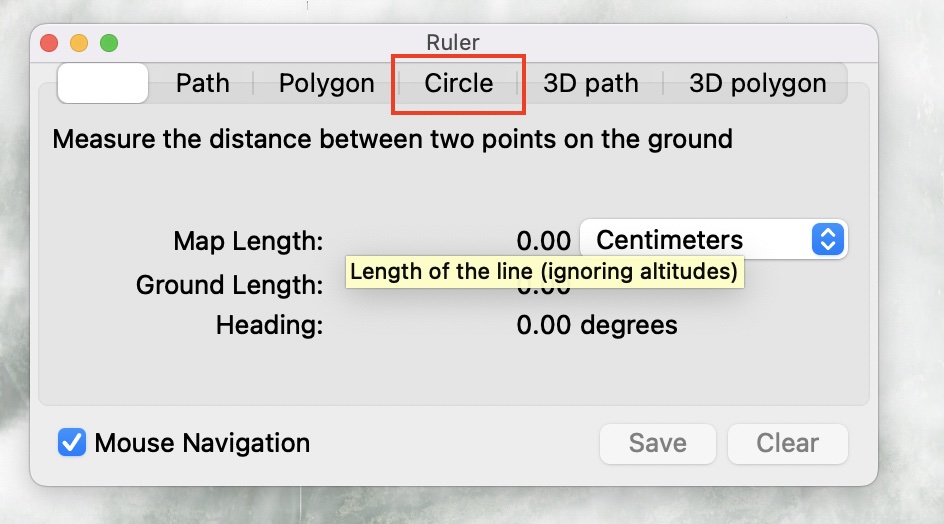Click the Clear button
Viewport: 944px width, 524px height.
click(787, 443)
